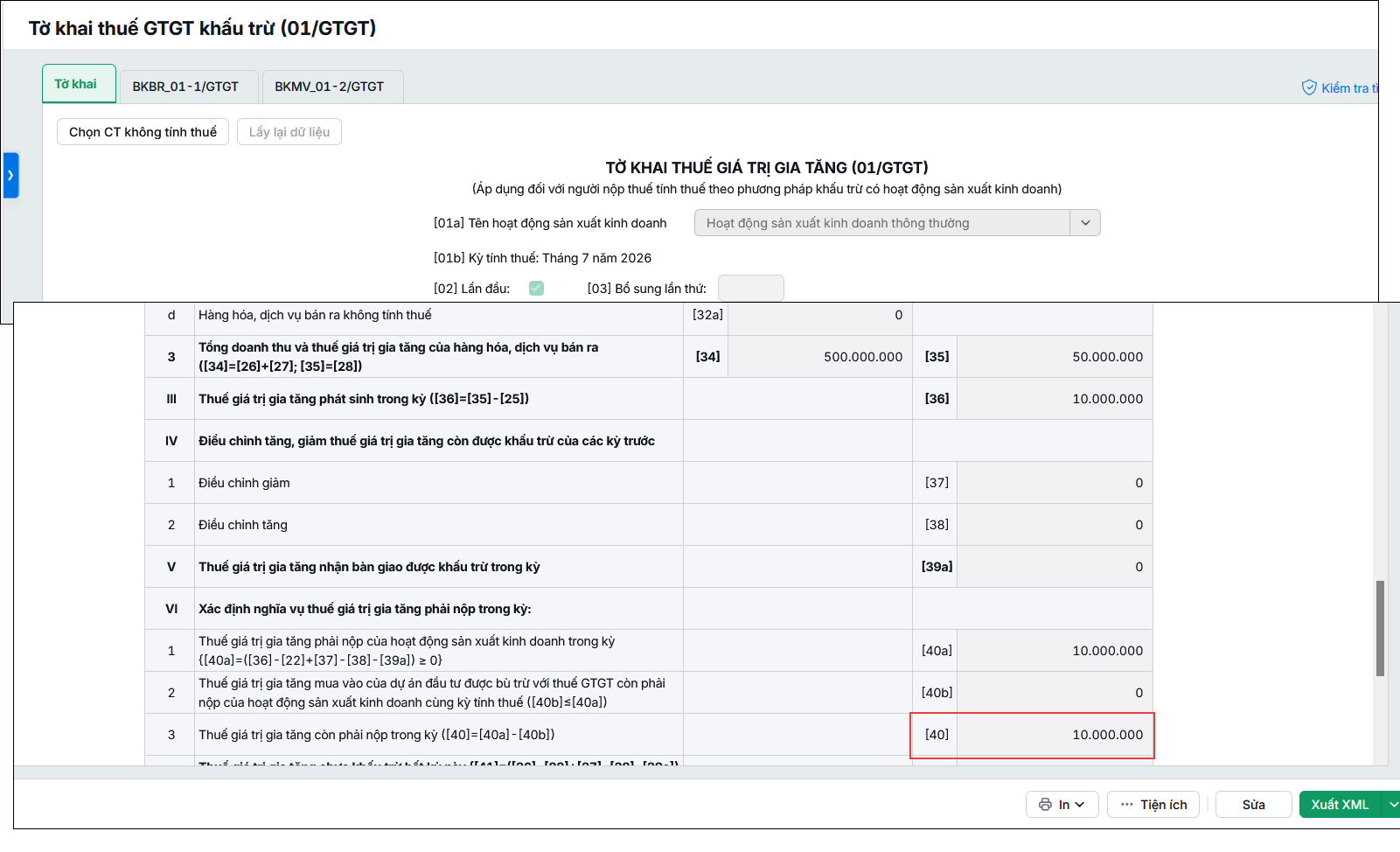Click the Thuế giá trị gia tăng phát sinh row
The image size is (1400, 852).
point(649,399)
